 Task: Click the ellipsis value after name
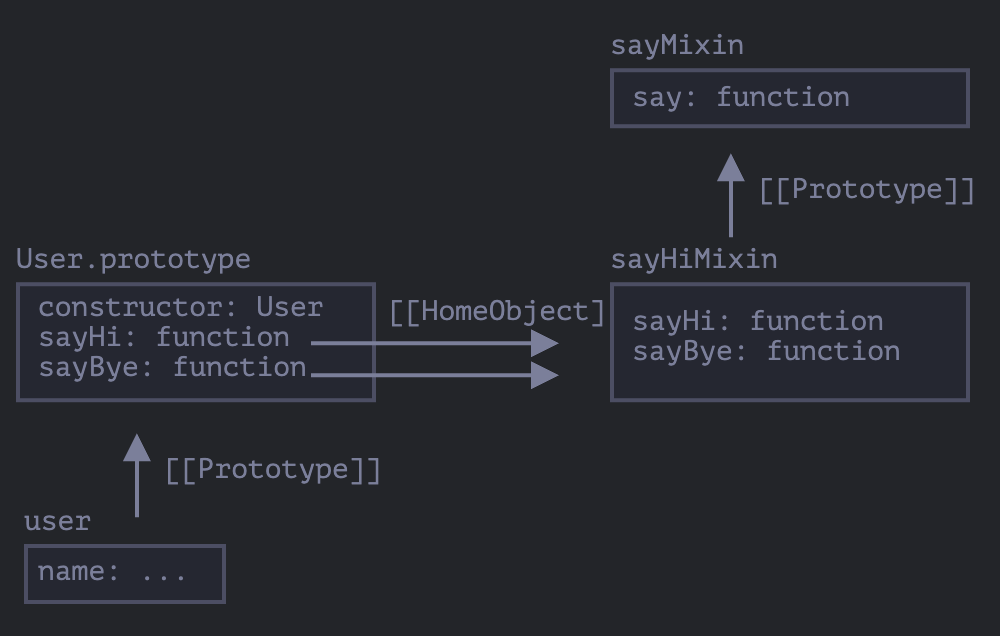point(164,572)
